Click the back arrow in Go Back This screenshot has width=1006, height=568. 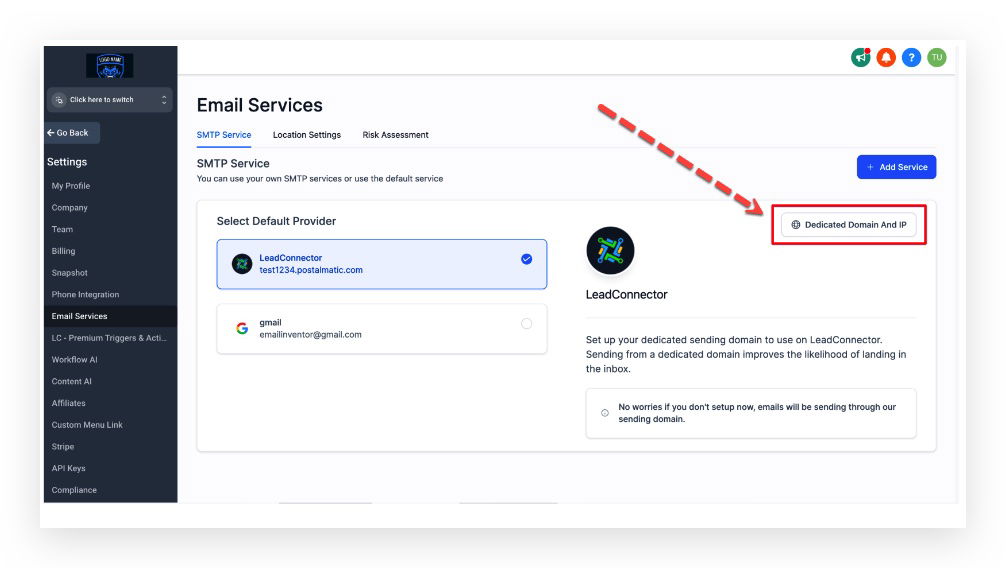click(x=51, y=133)
